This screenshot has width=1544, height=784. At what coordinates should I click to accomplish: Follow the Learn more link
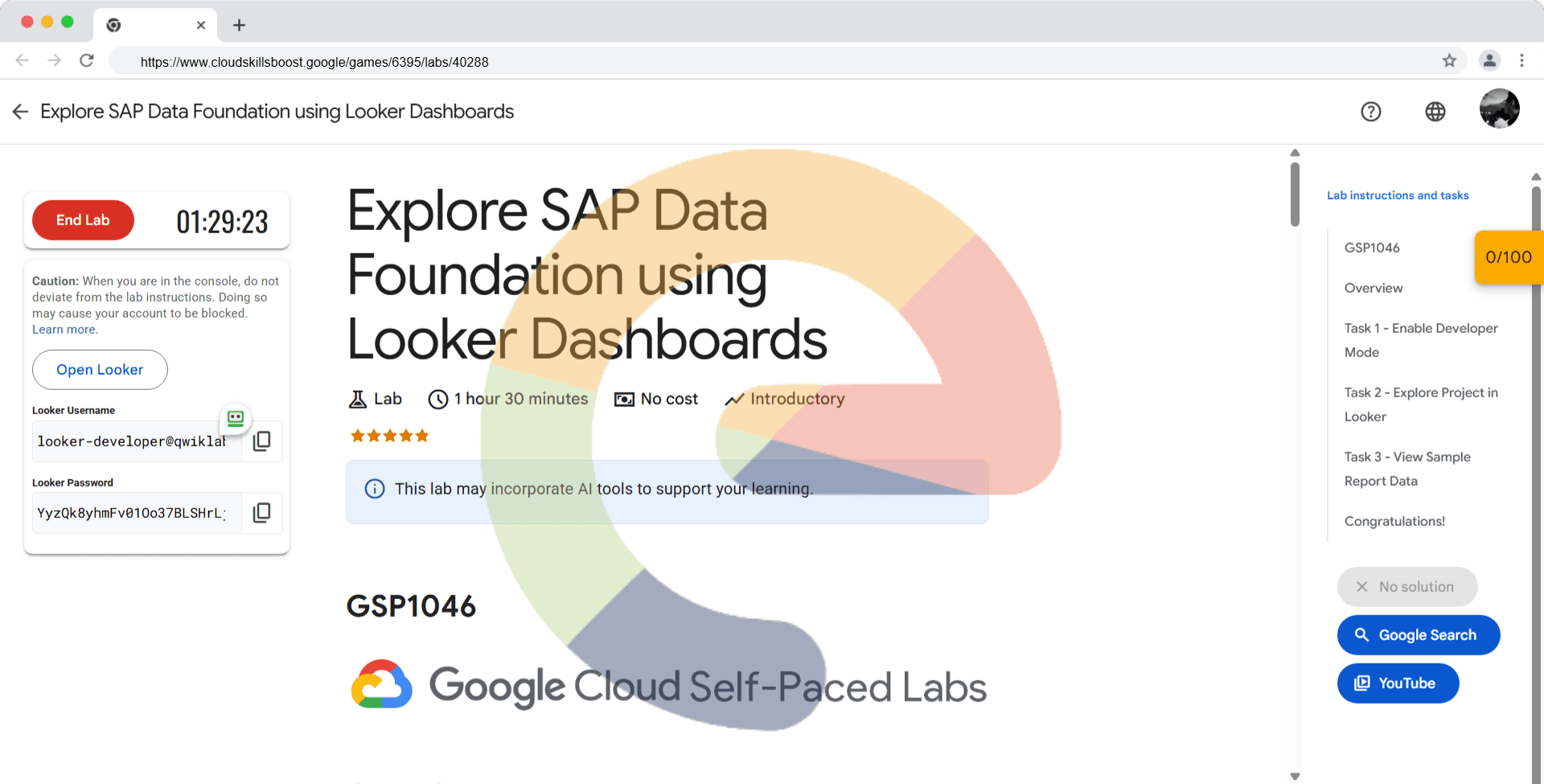coord(64,330)
